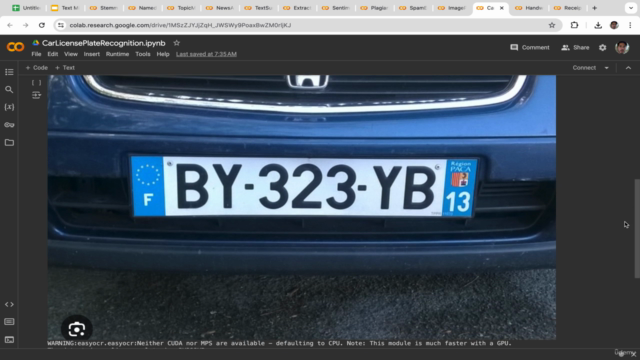Open a new browser tab
The image size is (640, 360).
click(594, 8)
